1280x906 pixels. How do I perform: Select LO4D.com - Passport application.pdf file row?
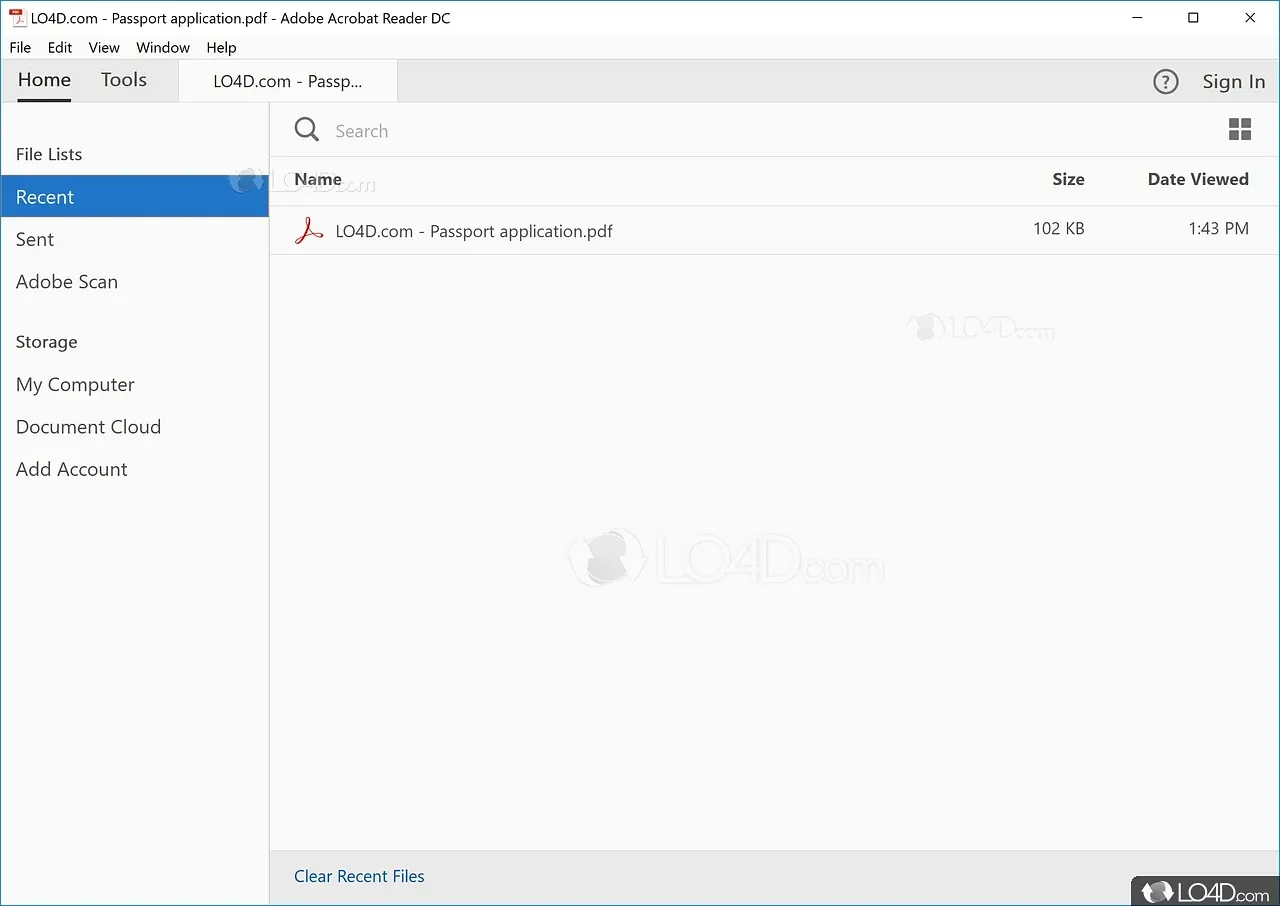pos(775,230)
